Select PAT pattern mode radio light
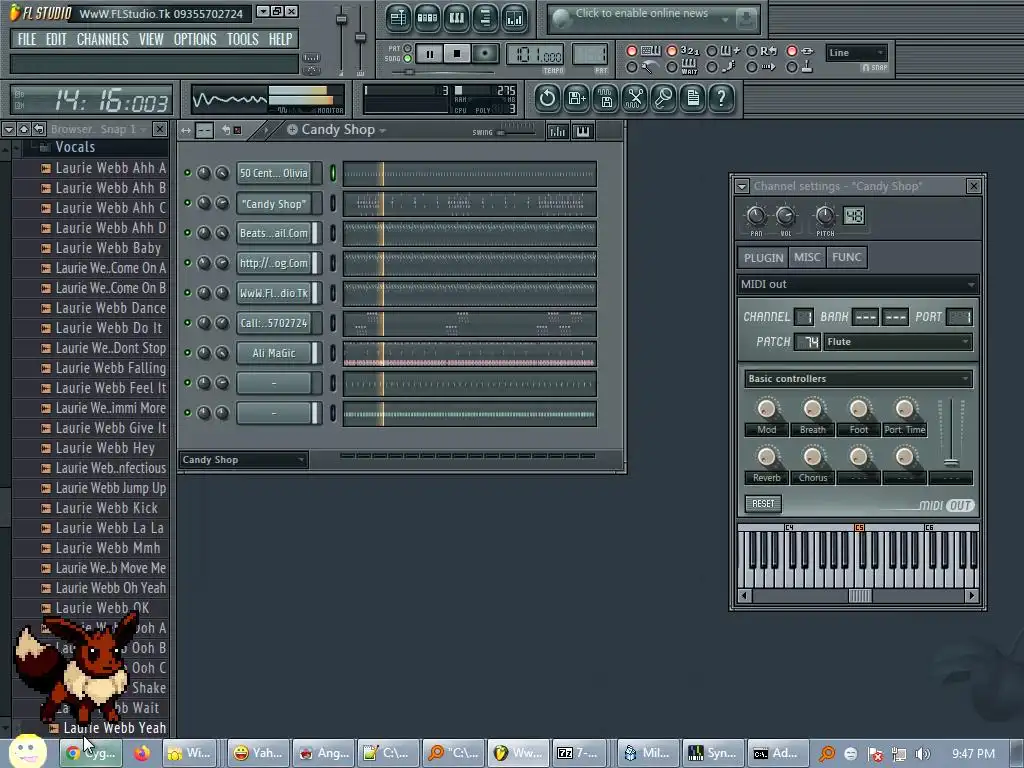Viewport: 1024px width, 768px height. (x=408, y=48)
